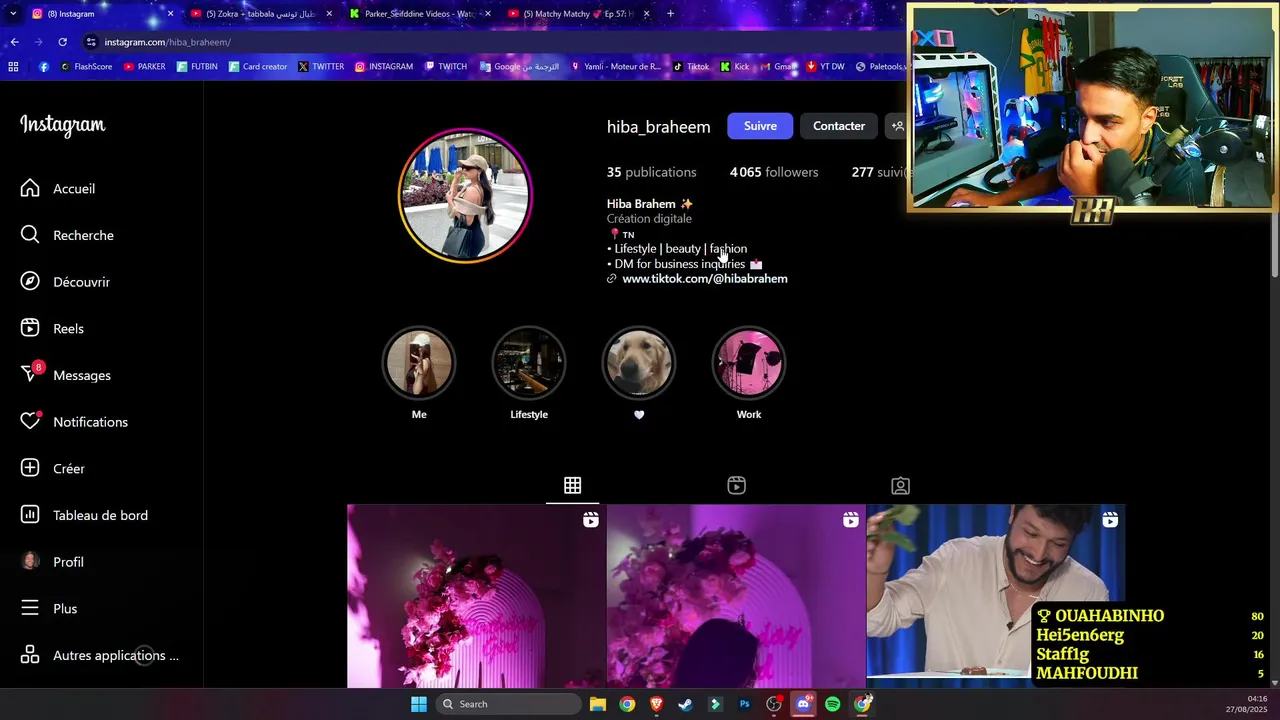Open the dog heart story highlight
Image resolution: width=1280 pixels, height=720 pixels.
point(639,362)
